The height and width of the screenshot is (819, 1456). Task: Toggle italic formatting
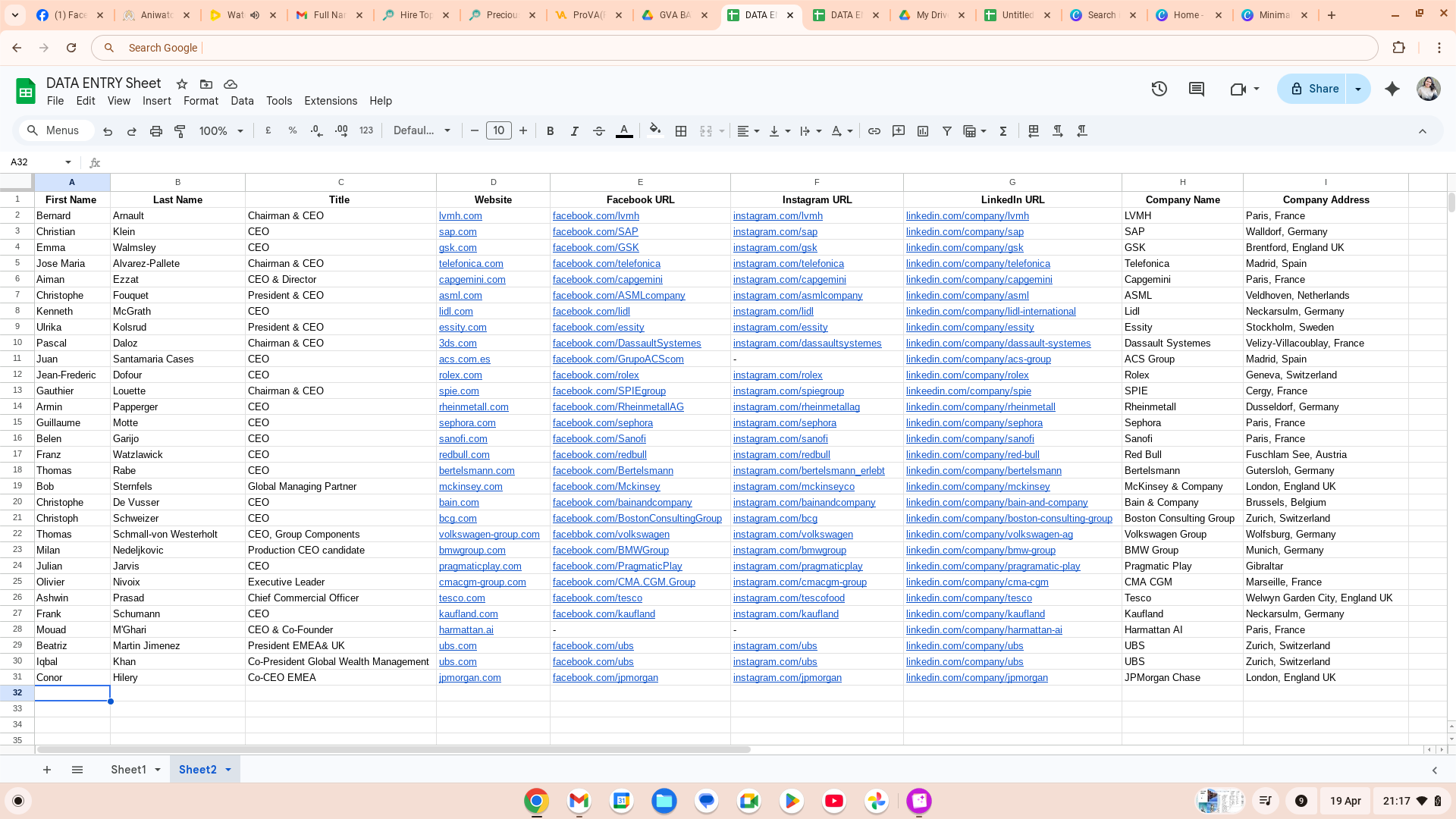[575, 131]
